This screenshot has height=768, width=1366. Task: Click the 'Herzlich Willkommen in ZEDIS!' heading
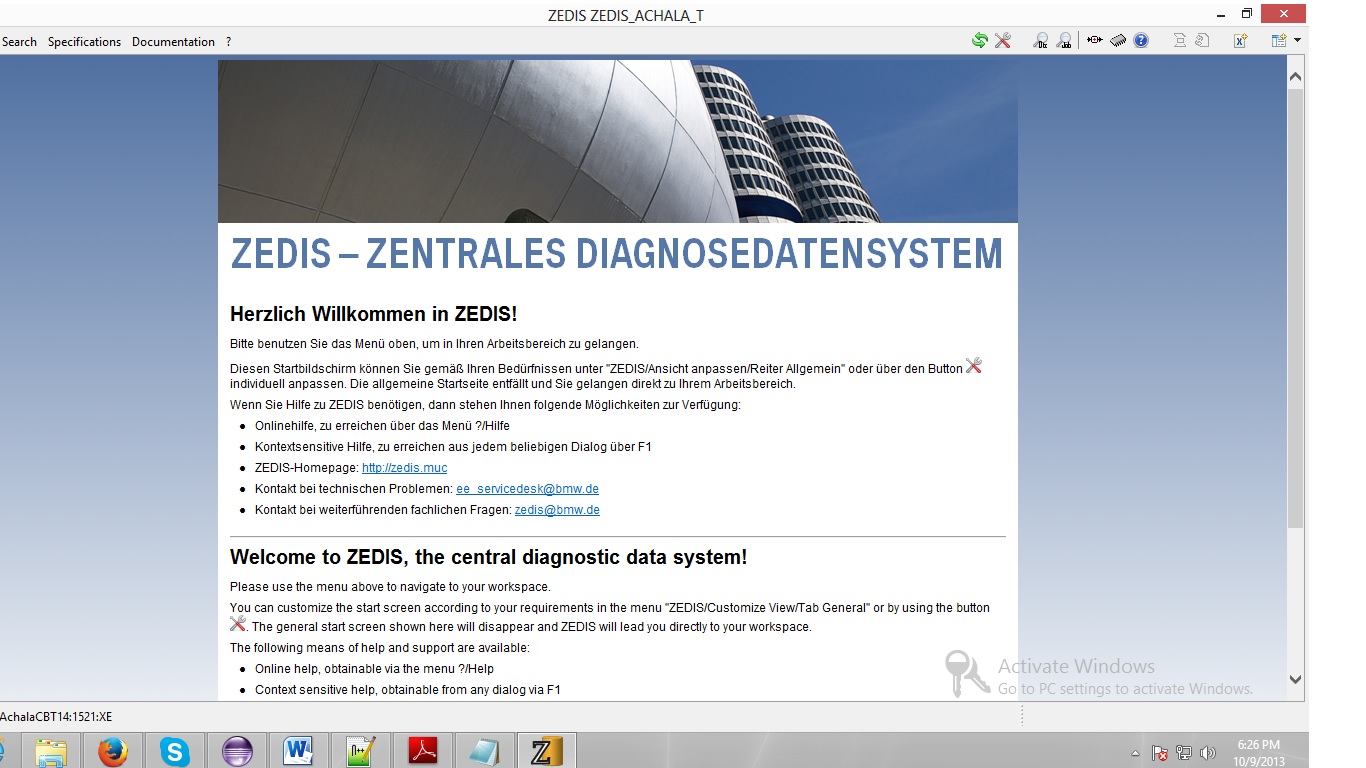pos(374,314)
